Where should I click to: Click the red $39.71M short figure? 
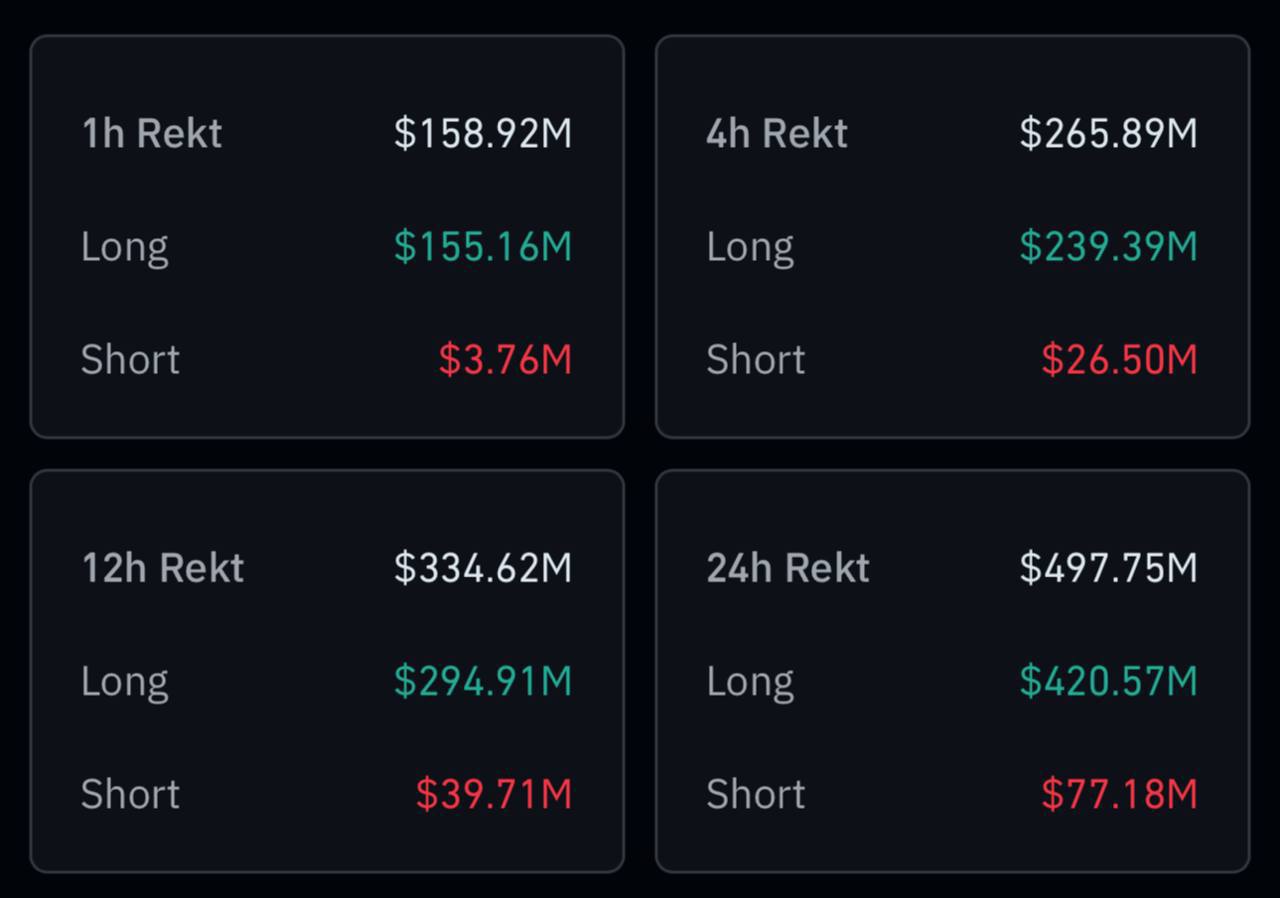tap(494, 794)
